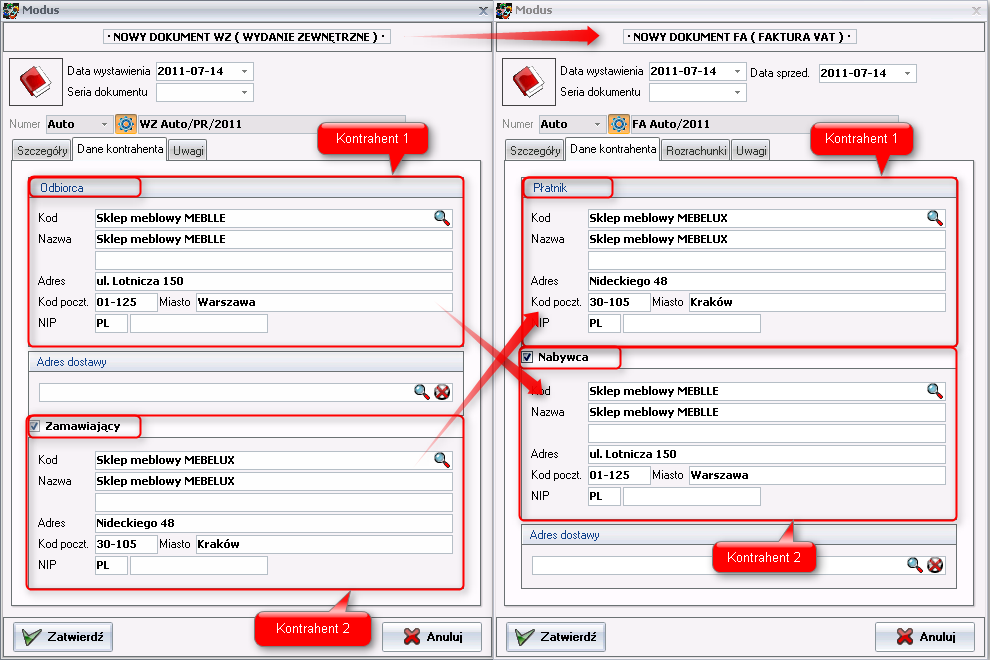Image resolution: width=990 pixels, height=660 pixels.
Task: Click Odbiorca address field ul. Lotnicza 150
Action: coord(273,281)
